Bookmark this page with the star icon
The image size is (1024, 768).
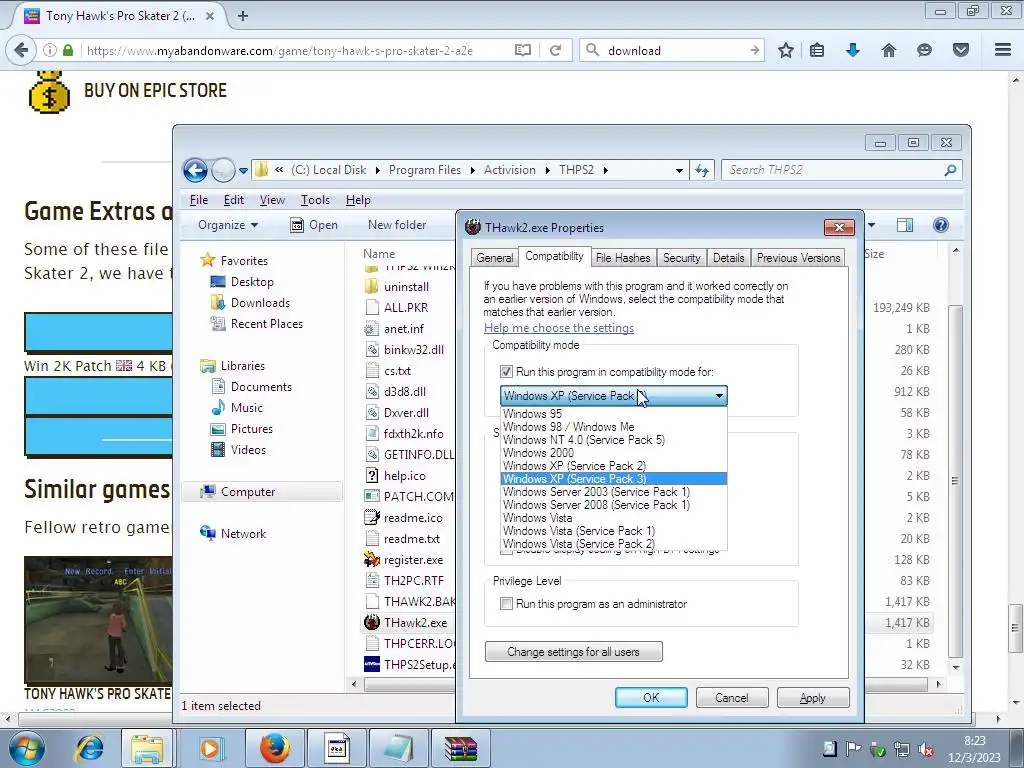pos(786,50)
